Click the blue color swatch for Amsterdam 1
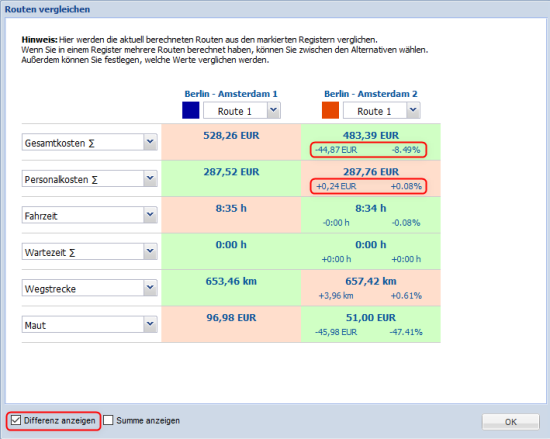The height and width of the screenshot is (439, 550). pyautogui.click(x=190, y=110)
